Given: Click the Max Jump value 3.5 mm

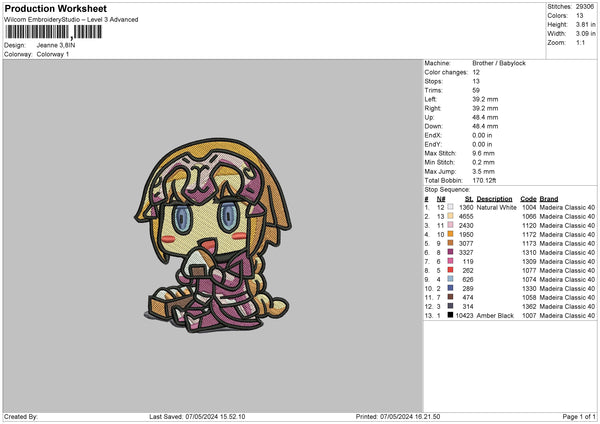Looking at the screenshot, I should tap(483, 171).
